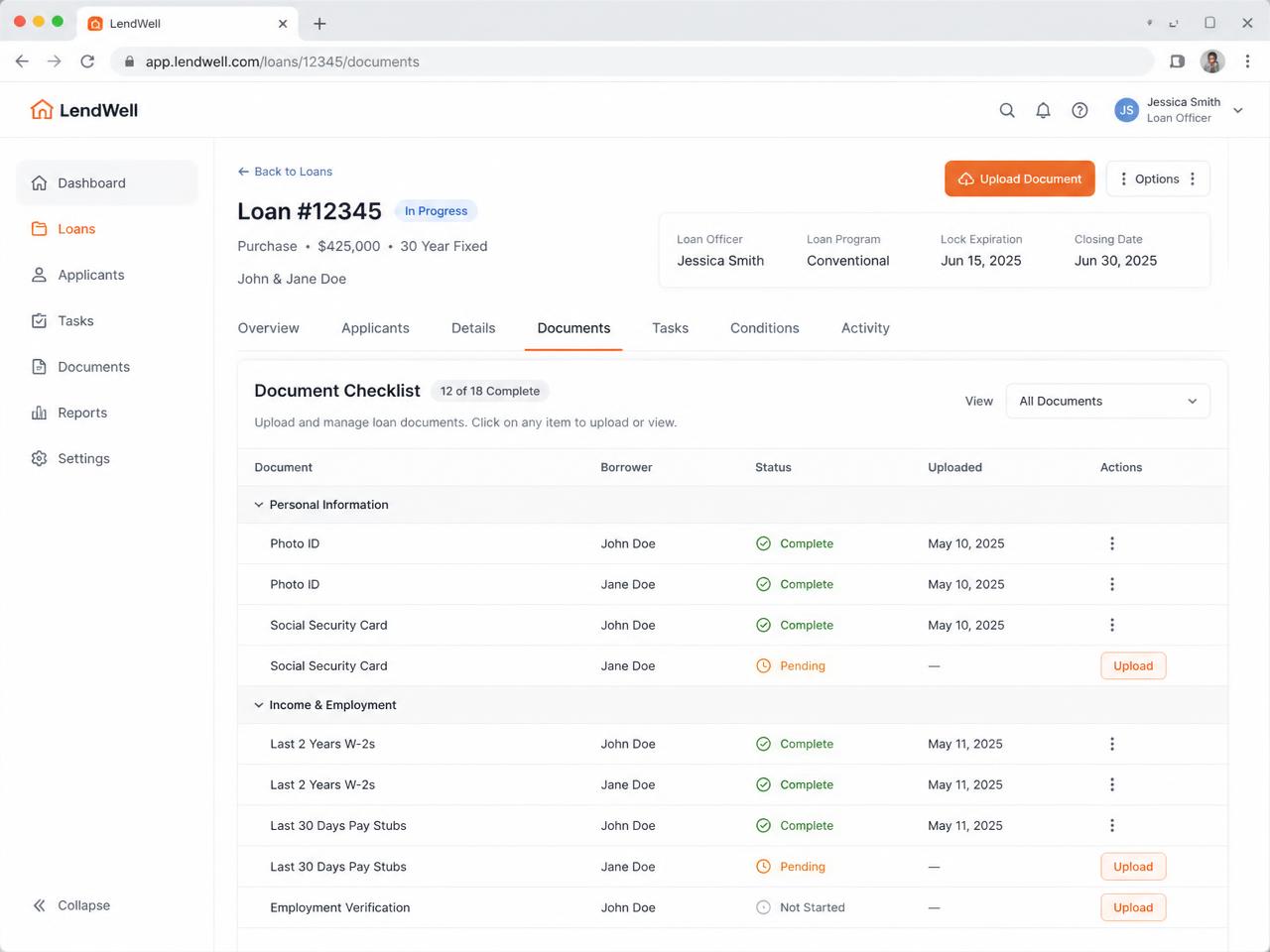
Task: Click the browser address bar URL
Action: click(283, 61)
